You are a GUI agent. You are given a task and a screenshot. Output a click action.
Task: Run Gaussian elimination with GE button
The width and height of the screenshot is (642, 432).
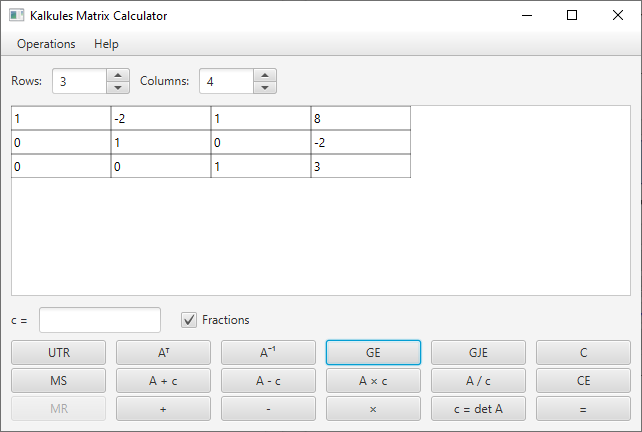click(x=373, y=353)
